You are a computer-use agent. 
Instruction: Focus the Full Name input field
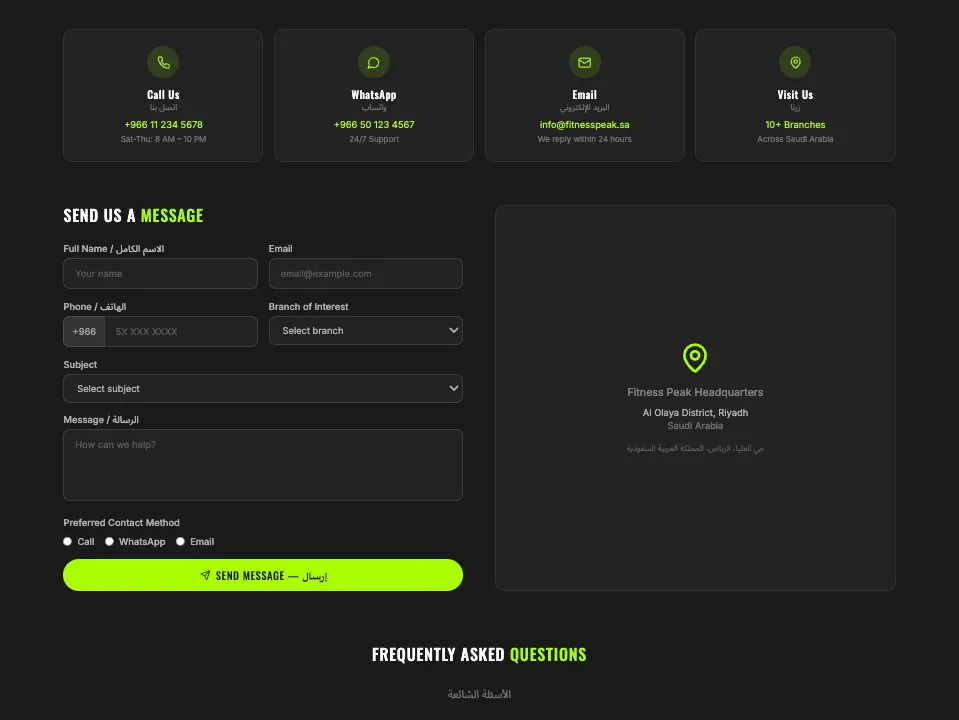160,273
